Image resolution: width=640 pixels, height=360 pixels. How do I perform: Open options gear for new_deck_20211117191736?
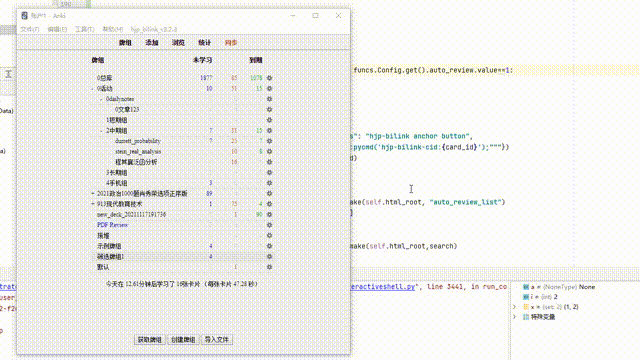coord(269,214)
